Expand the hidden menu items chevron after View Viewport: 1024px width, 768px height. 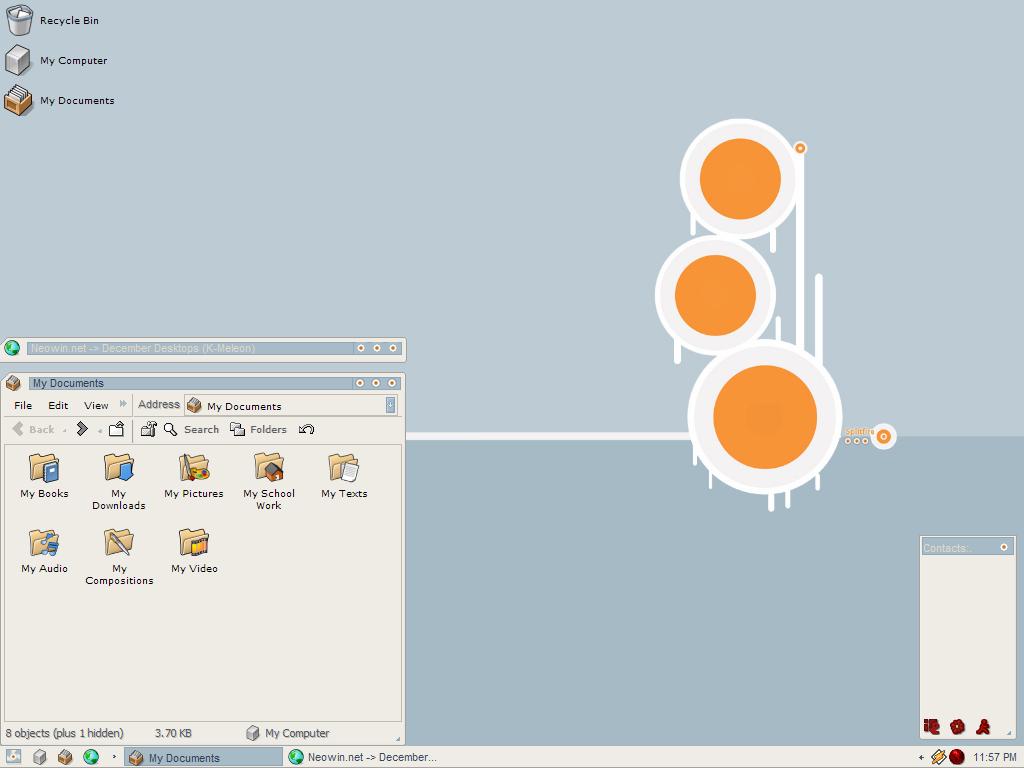pyautogui.click(x=123, y=405)
